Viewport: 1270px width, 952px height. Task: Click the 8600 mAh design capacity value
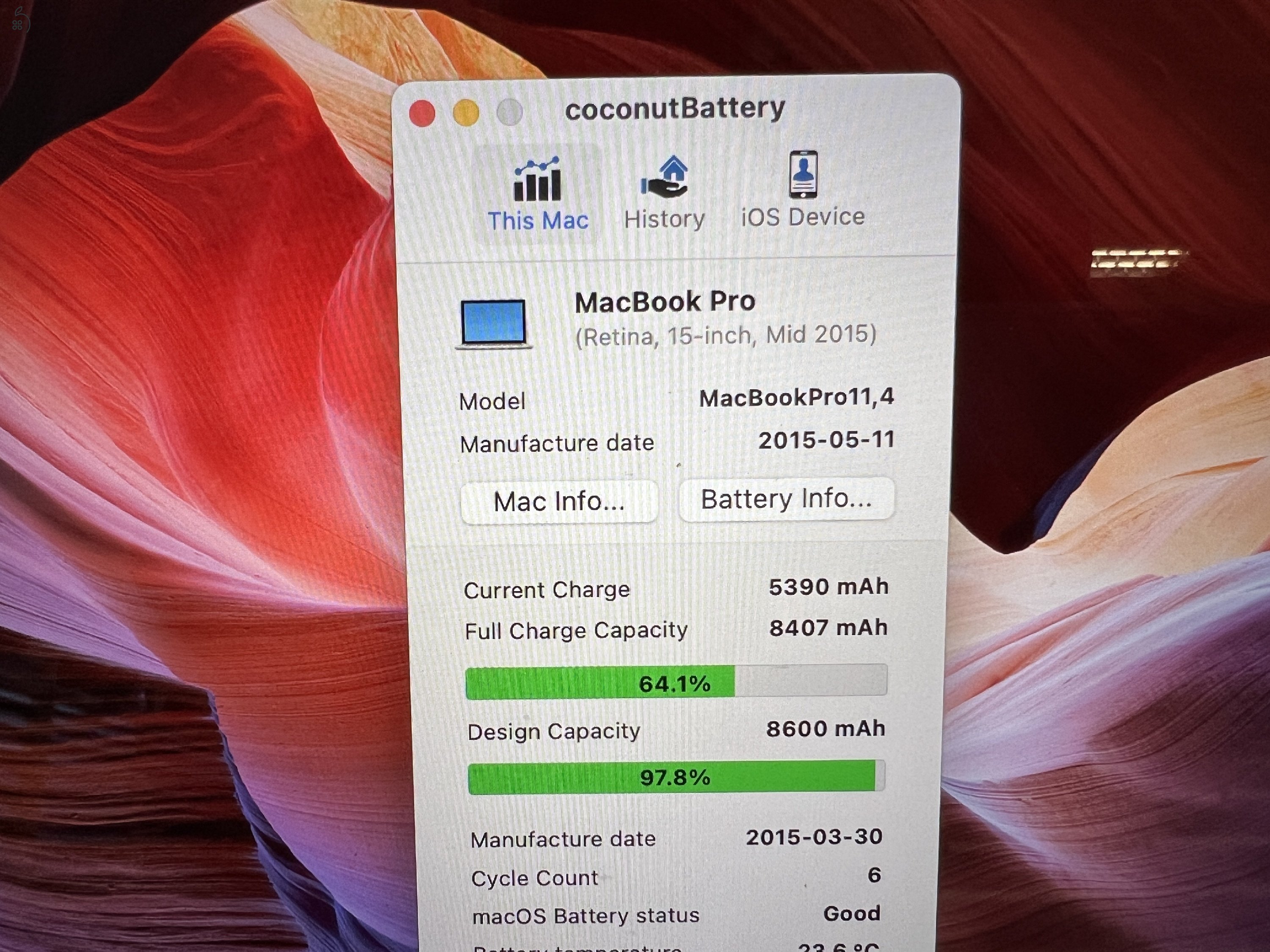(825, 729)
